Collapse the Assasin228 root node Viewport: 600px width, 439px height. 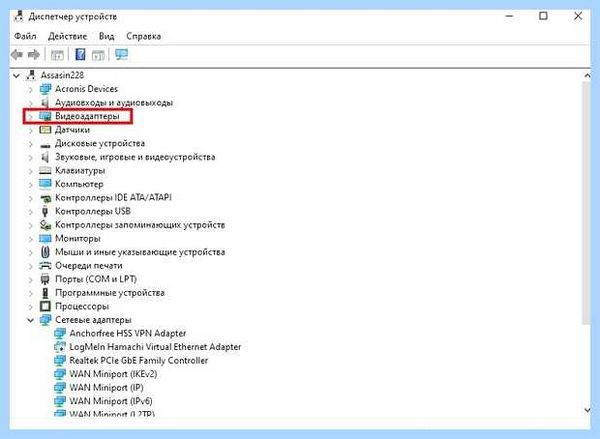tap(16, 75)
